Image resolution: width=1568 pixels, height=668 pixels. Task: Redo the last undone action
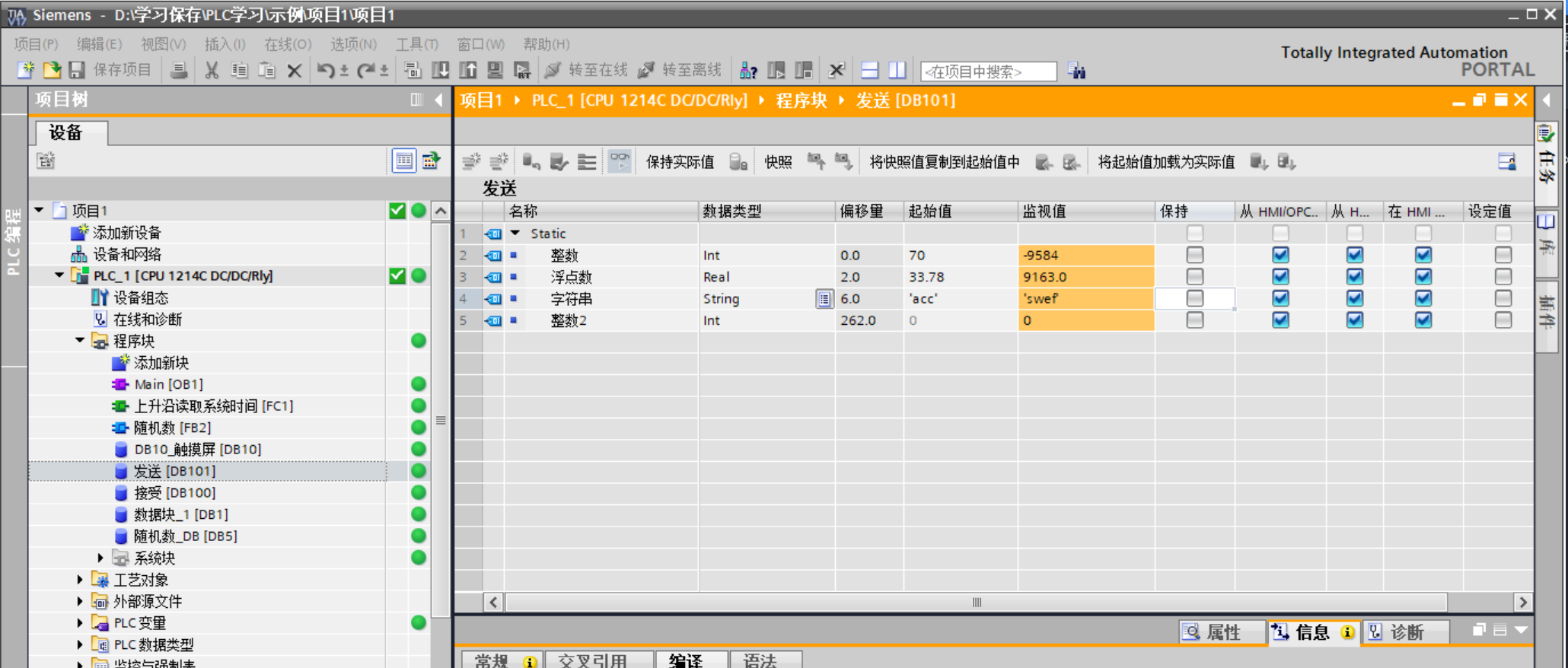pos(366,70)
